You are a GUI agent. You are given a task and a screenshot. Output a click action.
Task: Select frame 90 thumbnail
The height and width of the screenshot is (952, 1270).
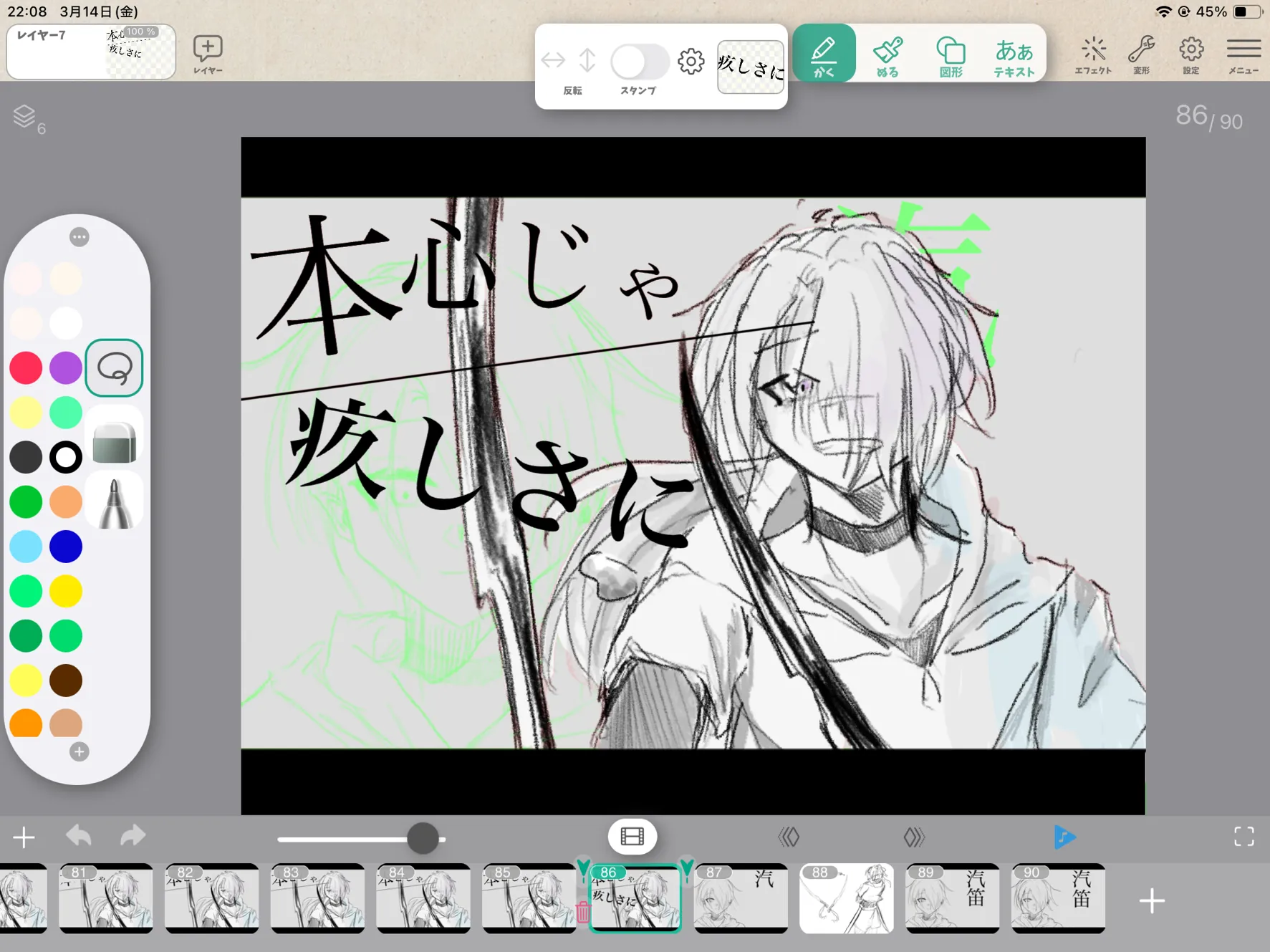point(1059,898)
